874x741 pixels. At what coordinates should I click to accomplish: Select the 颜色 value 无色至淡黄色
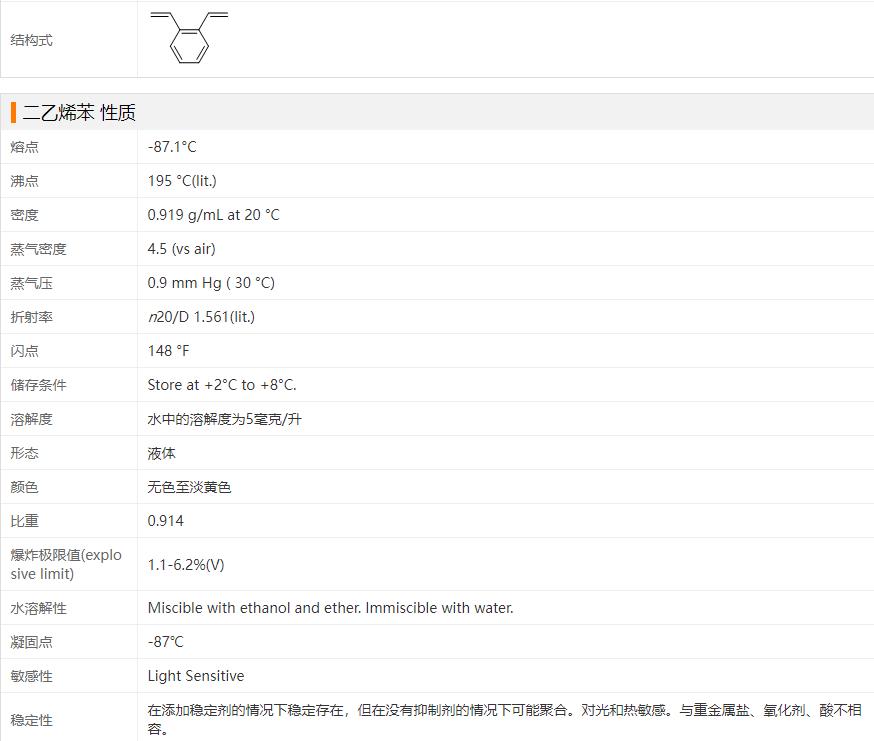coord(189,487)
